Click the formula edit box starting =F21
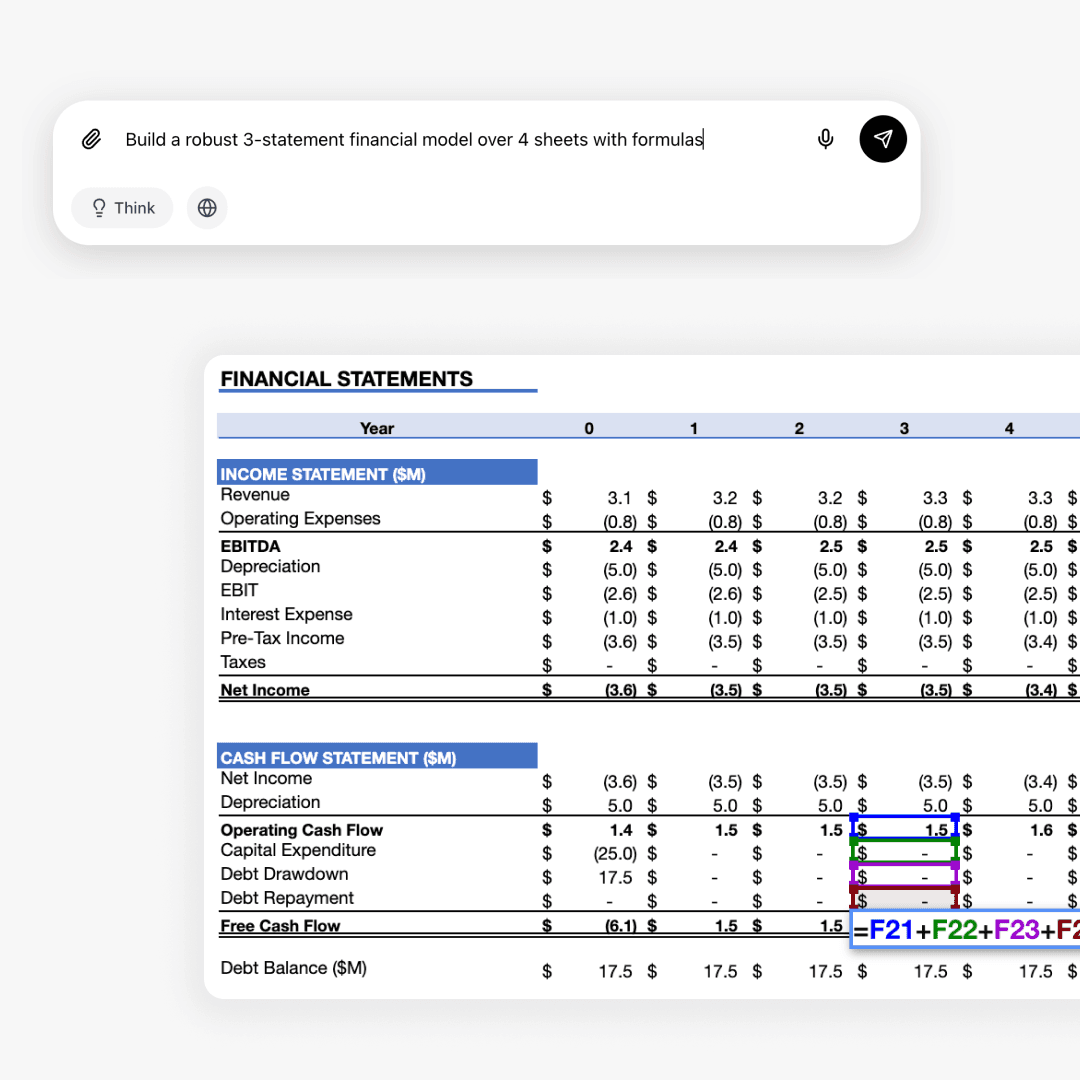This screenshot has width=1080, height=1080. tap(964, 929)
